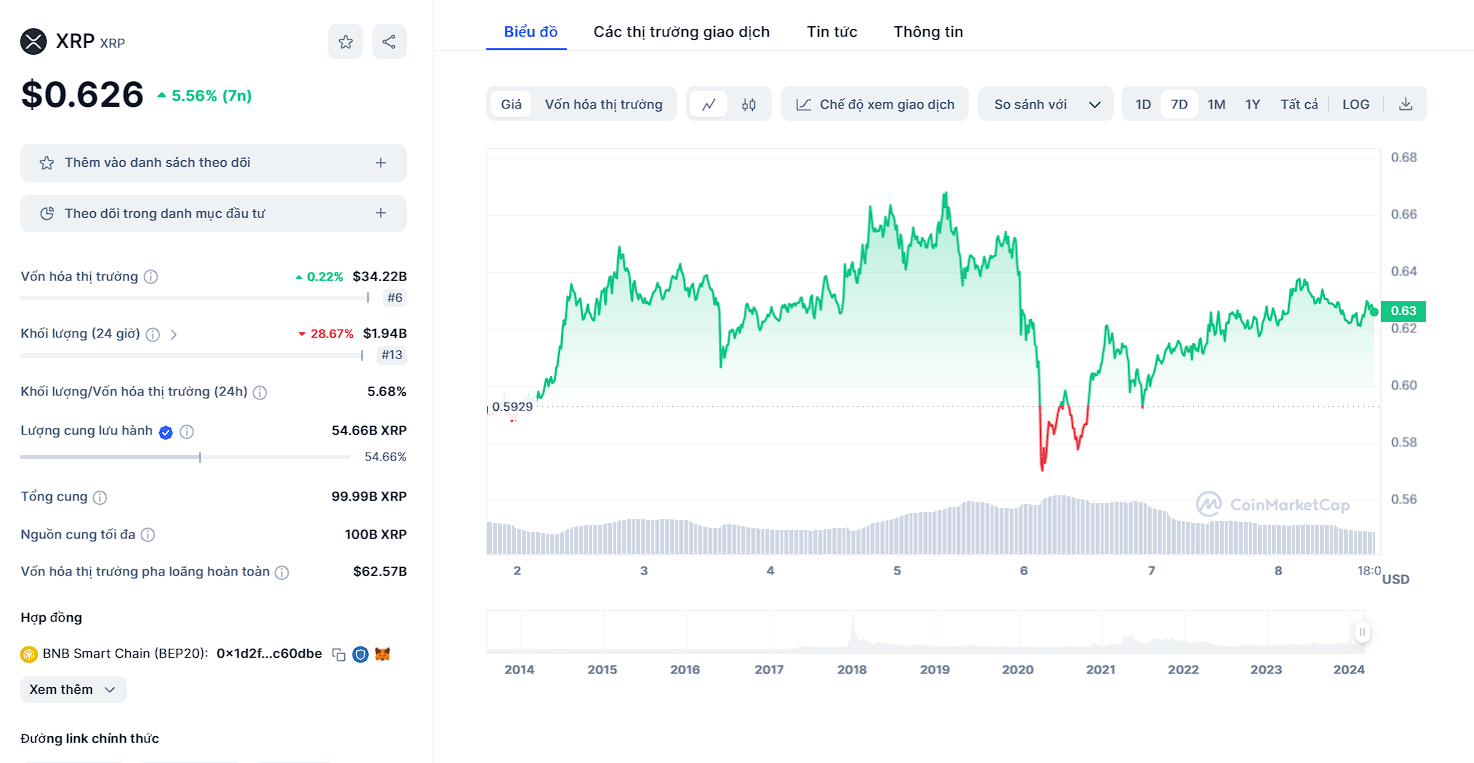The width and height of the screenshot is (1474, 763).
Task: Click the 99.99B XRP total supply value
Action: click(369, 497)
